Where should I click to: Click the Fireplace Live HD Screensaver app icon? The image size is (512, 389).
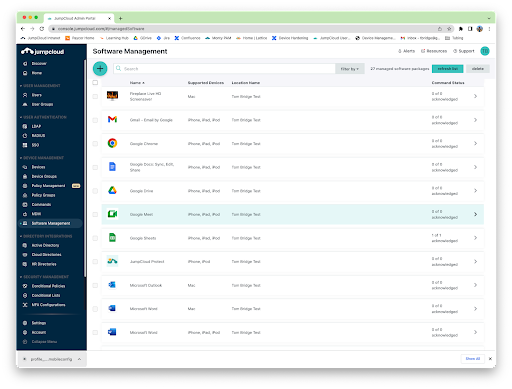coord(112,96)
